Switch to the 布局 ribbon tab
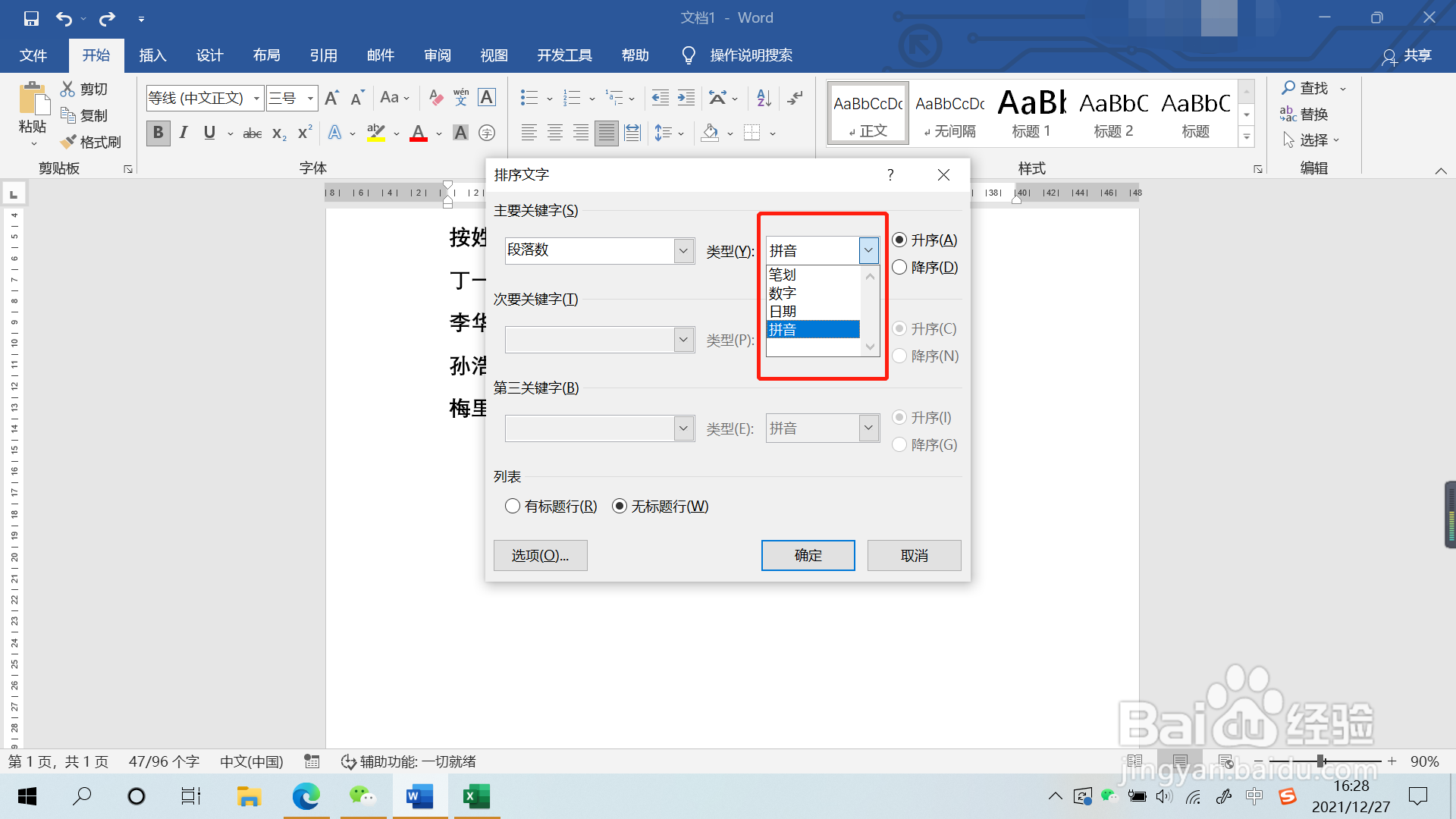1456x819 pixels. [266, 55]
